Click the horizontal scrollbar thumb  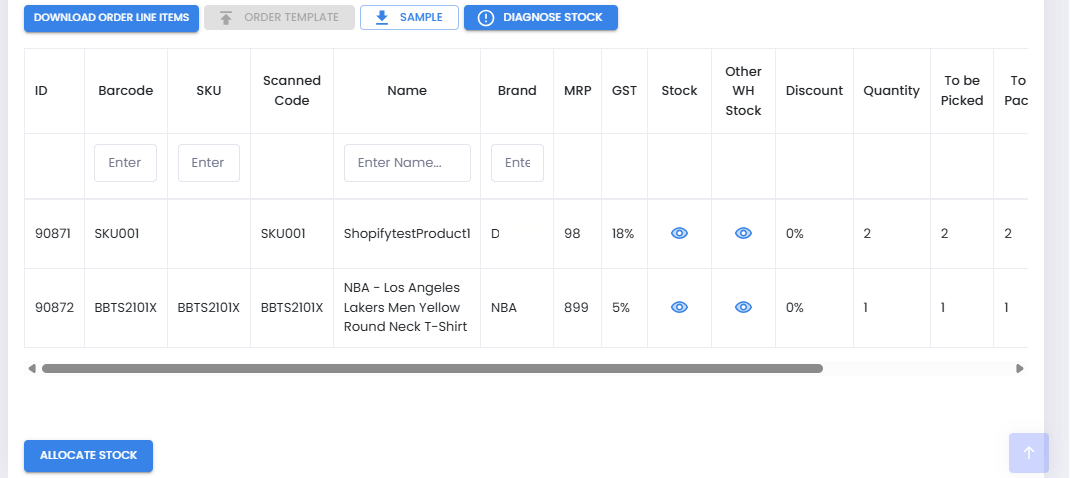(x=433, y=369)
